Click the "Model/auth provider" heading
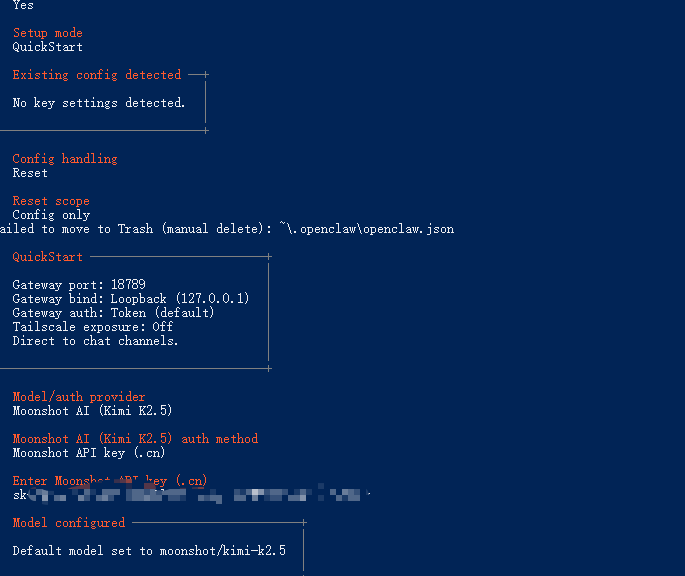 click(x=78, y=397)
